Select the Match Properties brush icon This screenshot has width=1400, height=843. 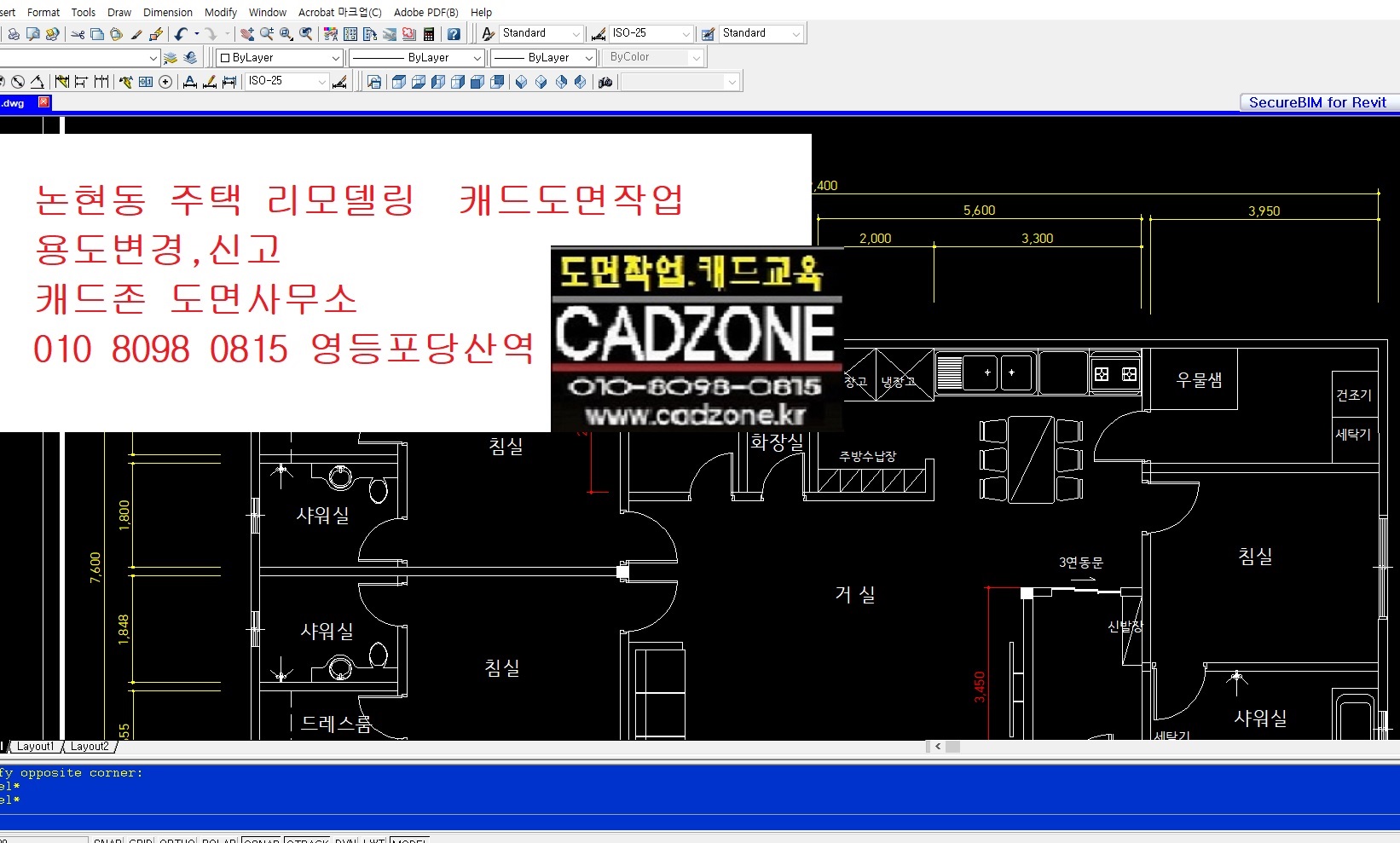point(136,34)
